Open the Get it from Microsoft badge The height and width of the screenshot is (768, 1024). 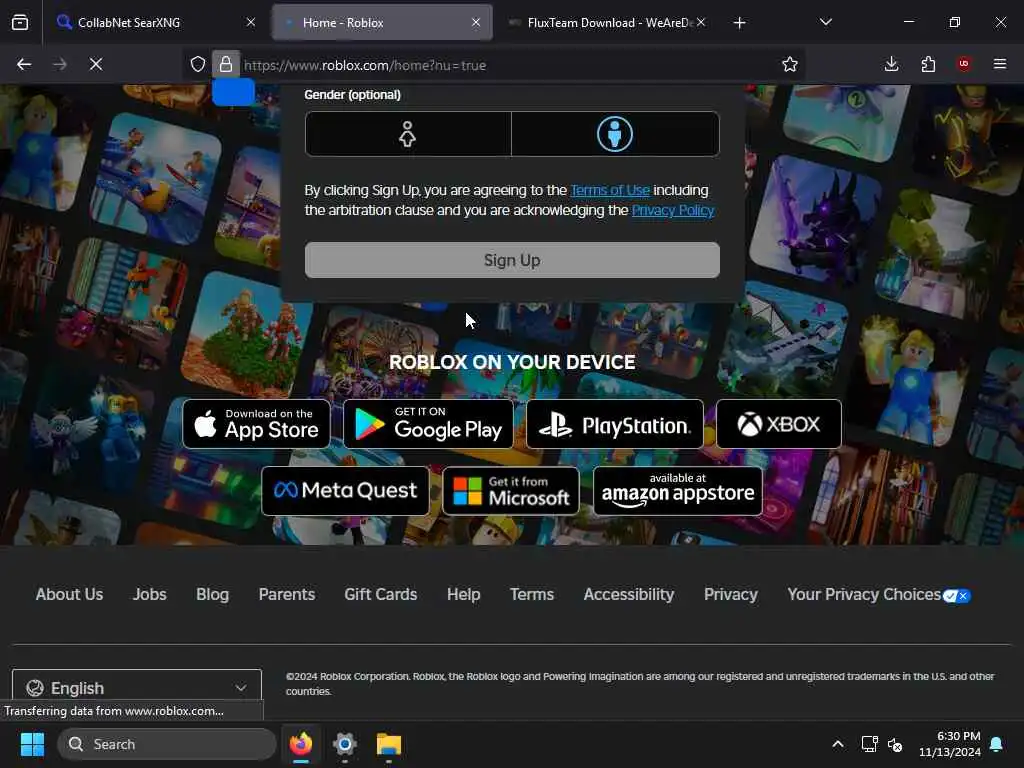click(511, 490)
